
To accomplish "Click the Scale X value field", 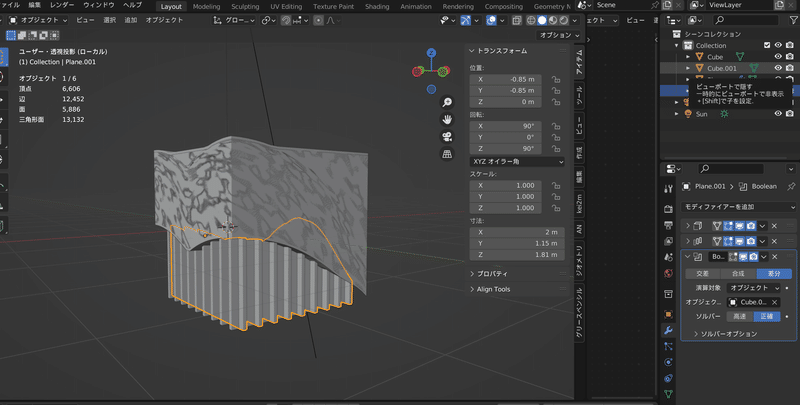I will (506, 186).
